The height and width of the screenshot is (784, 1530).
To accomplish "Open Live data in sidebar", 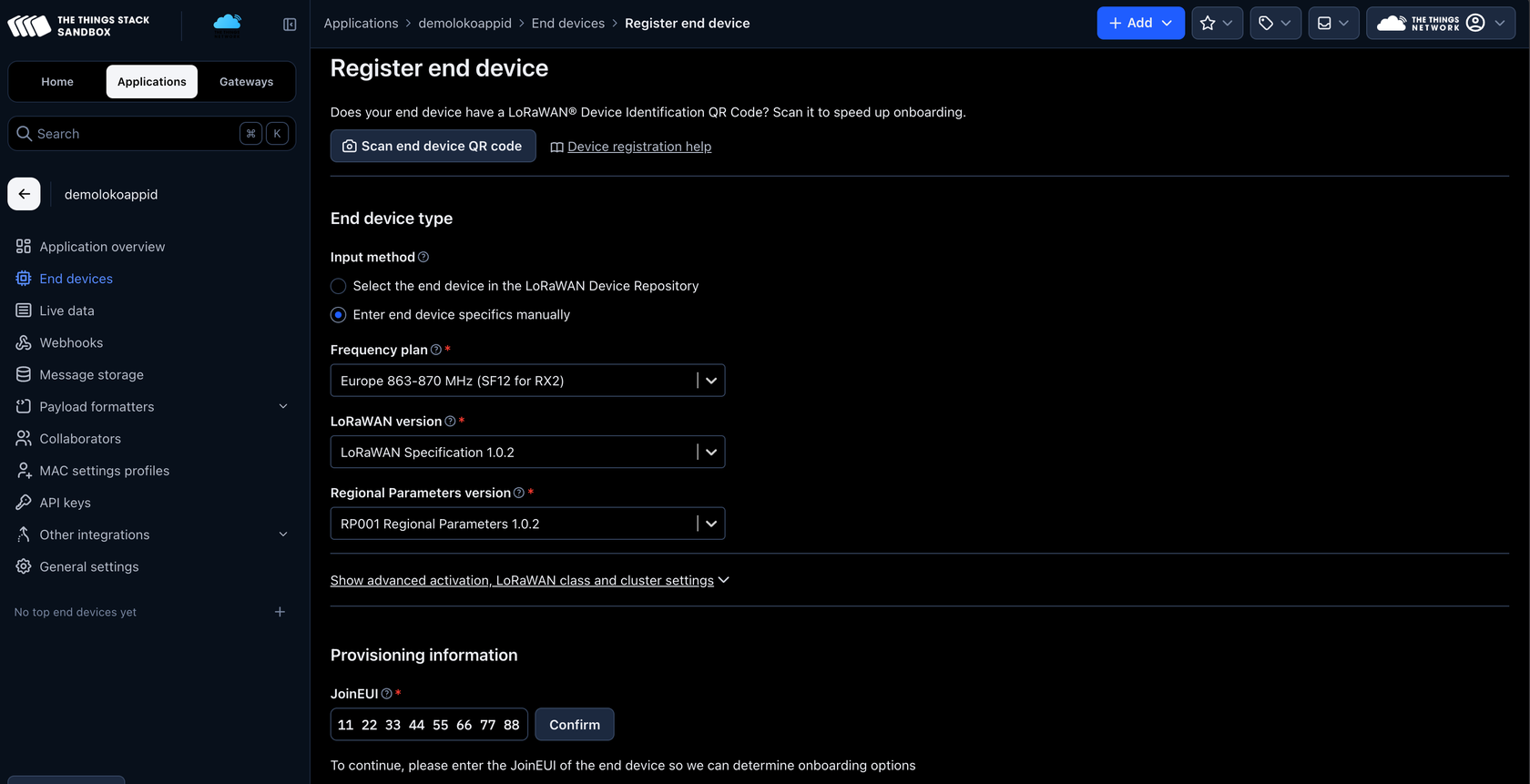I will 66,311.
